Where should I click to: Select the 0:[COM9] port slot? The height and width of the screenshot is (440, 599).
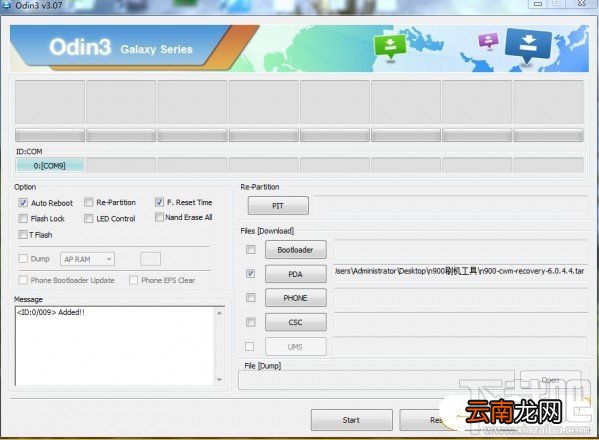pyautogui.click(x=50, y=166)
